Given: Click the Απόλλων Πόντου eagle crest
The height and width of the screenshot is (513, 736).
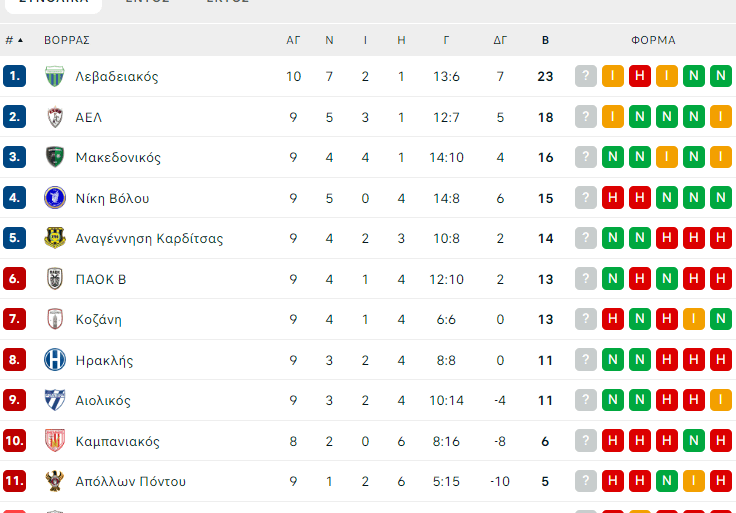Looking at the screenshot, I should tap(55, 481).
